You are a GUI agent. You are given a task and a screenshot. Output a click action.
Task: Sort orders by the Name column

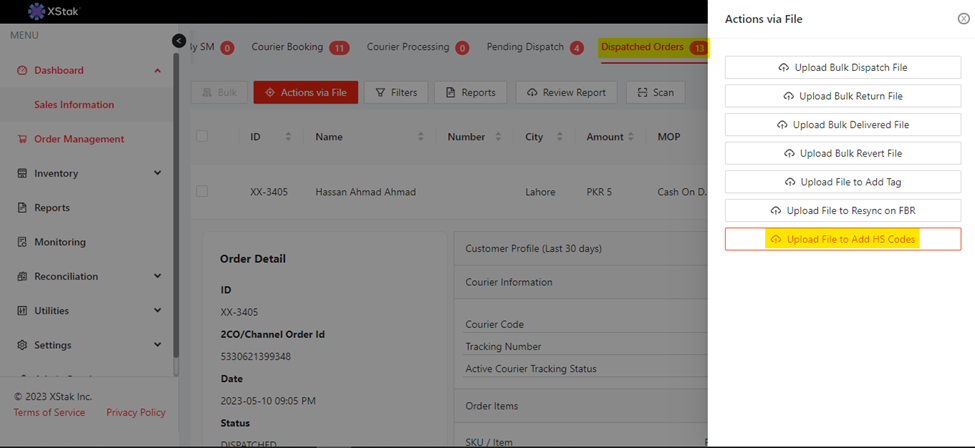(x=421, y=137)
